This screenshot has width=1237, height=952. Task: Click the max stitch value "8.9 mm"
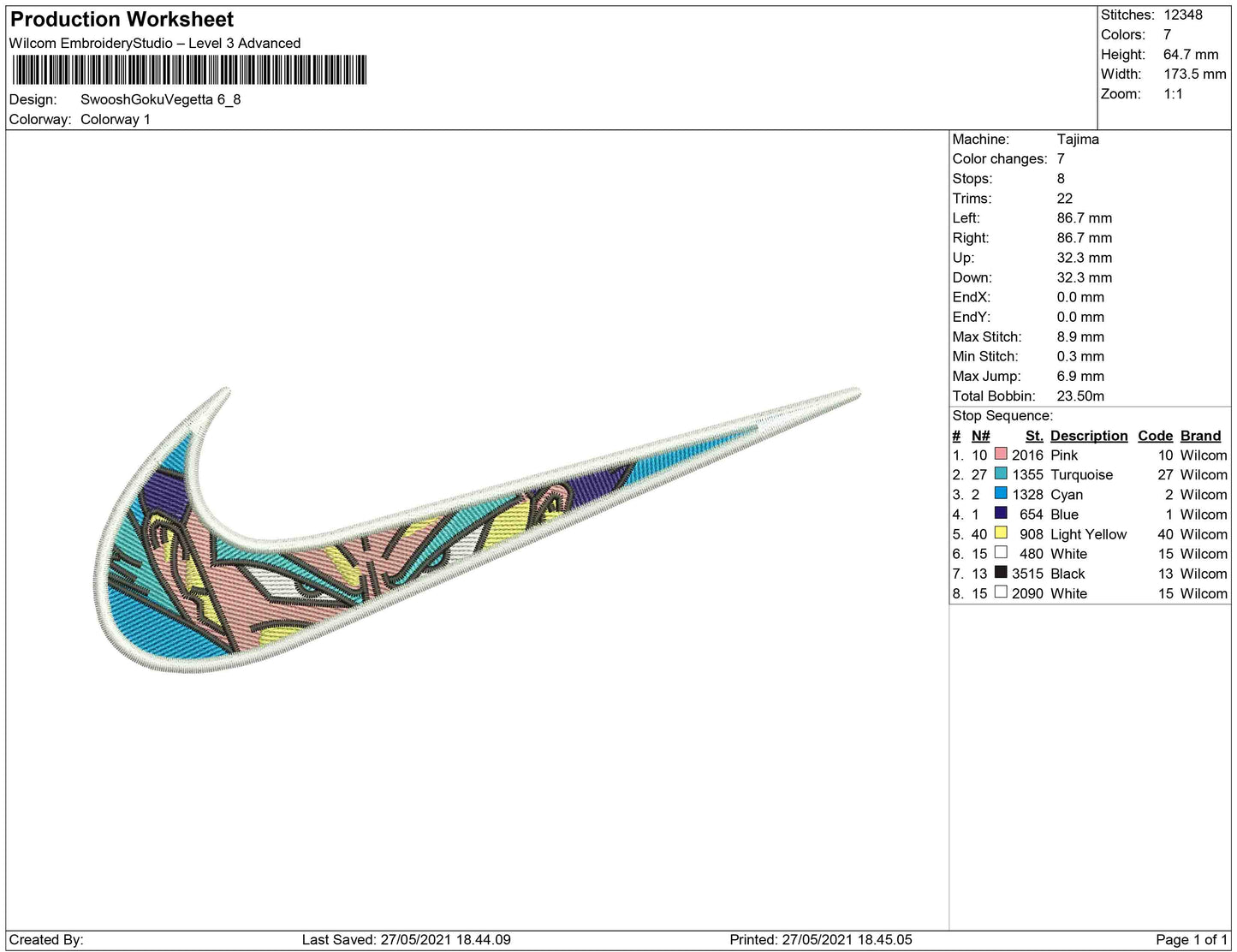[x=1080, y=337]
